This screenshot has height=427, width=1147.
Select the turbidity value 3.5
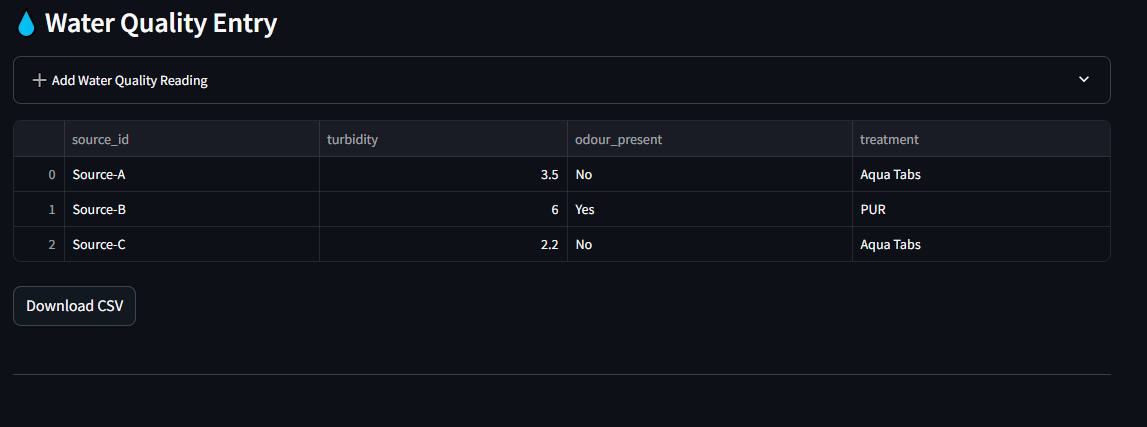pos(549,174)
